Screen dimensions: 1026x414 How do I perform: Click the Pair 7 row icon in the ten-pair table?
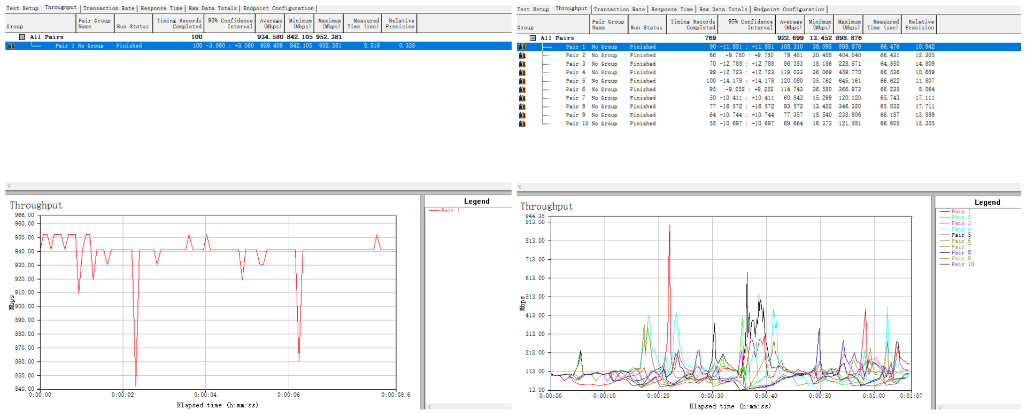[520, 98]
